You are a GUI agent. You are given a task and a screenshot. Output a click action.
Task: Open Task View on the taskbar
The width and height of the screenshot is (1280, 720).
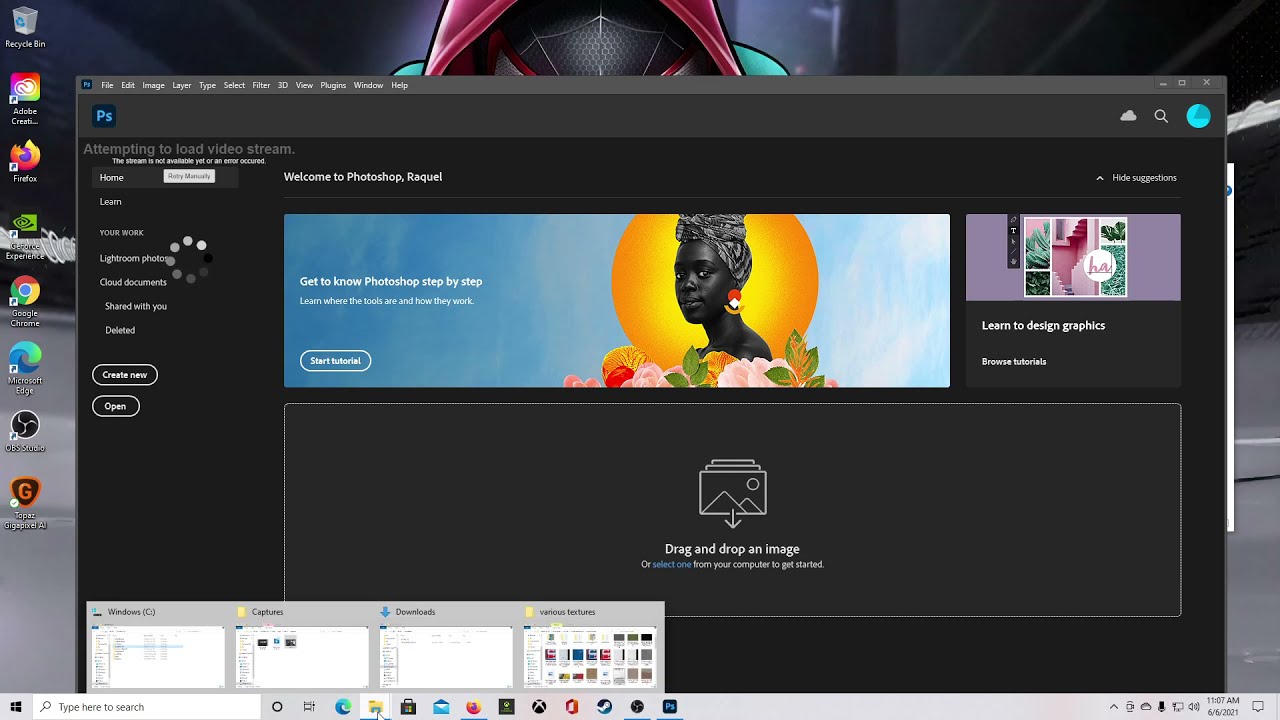pos(309,707)
